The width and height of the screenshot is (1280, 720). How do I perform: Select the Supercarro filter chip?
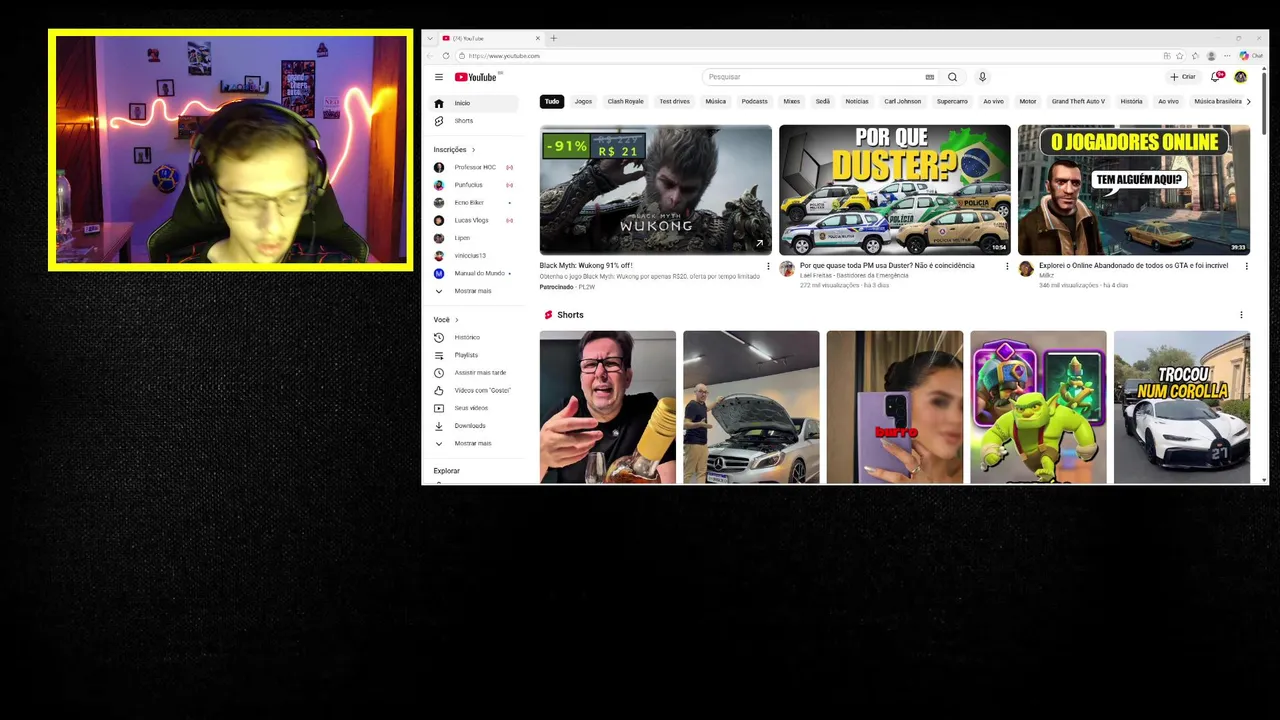point(952,101)
